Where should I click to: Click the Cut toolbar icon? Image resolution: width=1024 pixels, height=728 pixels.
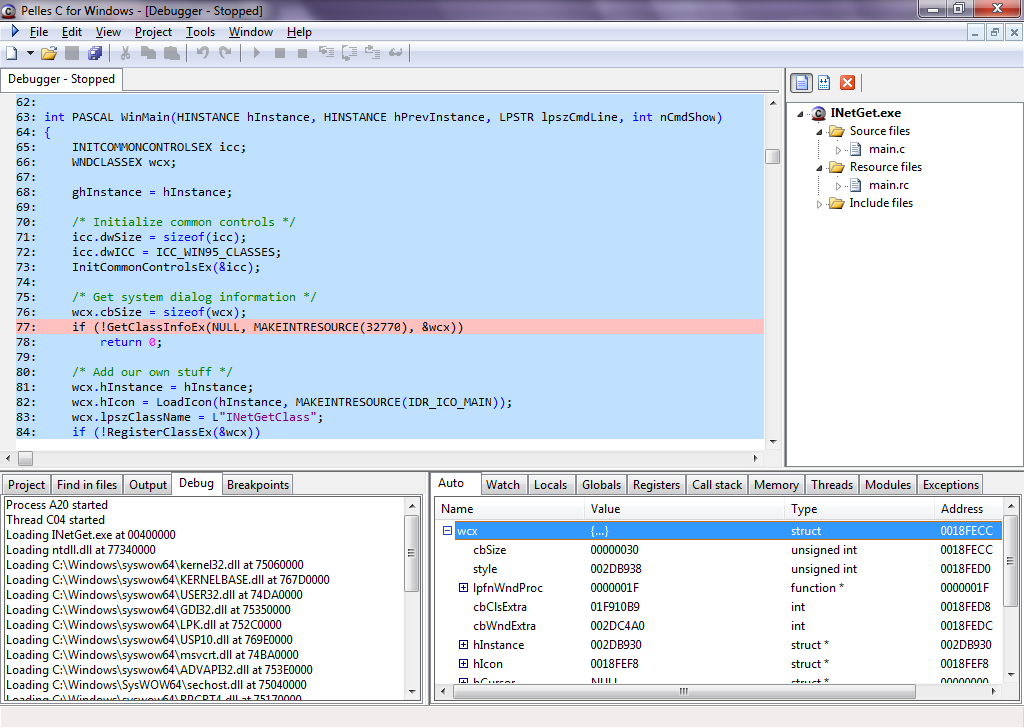[x=124, y=53]
